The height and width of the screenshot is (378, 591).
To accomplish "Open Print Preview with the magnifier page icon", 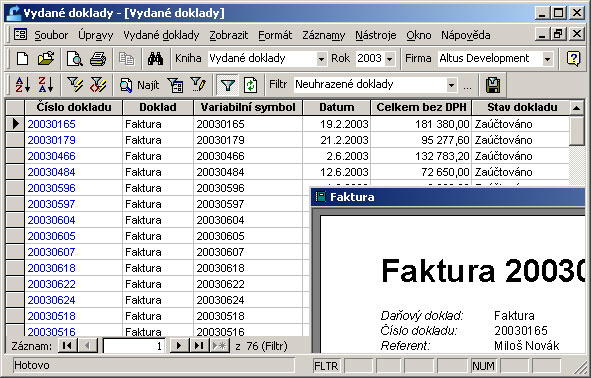I will pos(74,59).
